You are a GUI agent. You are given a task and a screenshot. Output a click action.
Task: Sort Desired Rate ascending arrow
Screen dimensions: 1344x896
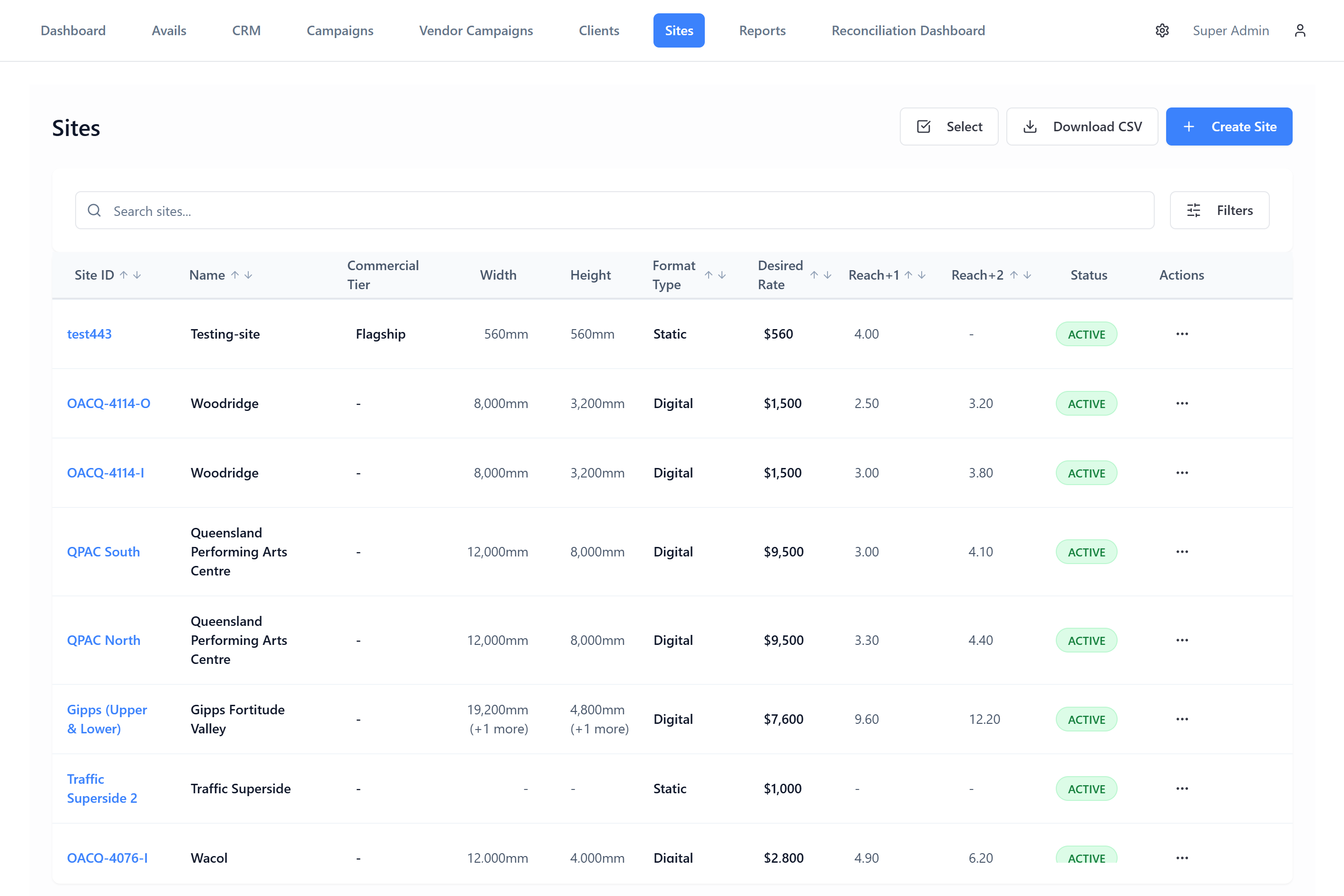(x=814, y=275)
